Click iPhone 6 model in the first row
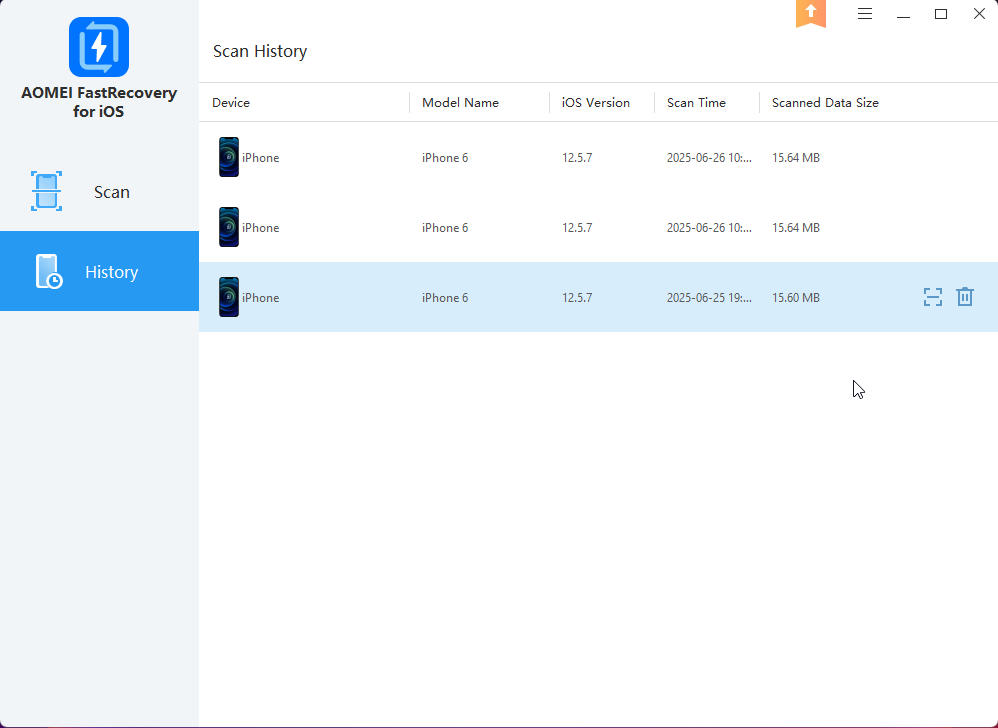Viewport: 998px width, 728px height. click(445, 158)
